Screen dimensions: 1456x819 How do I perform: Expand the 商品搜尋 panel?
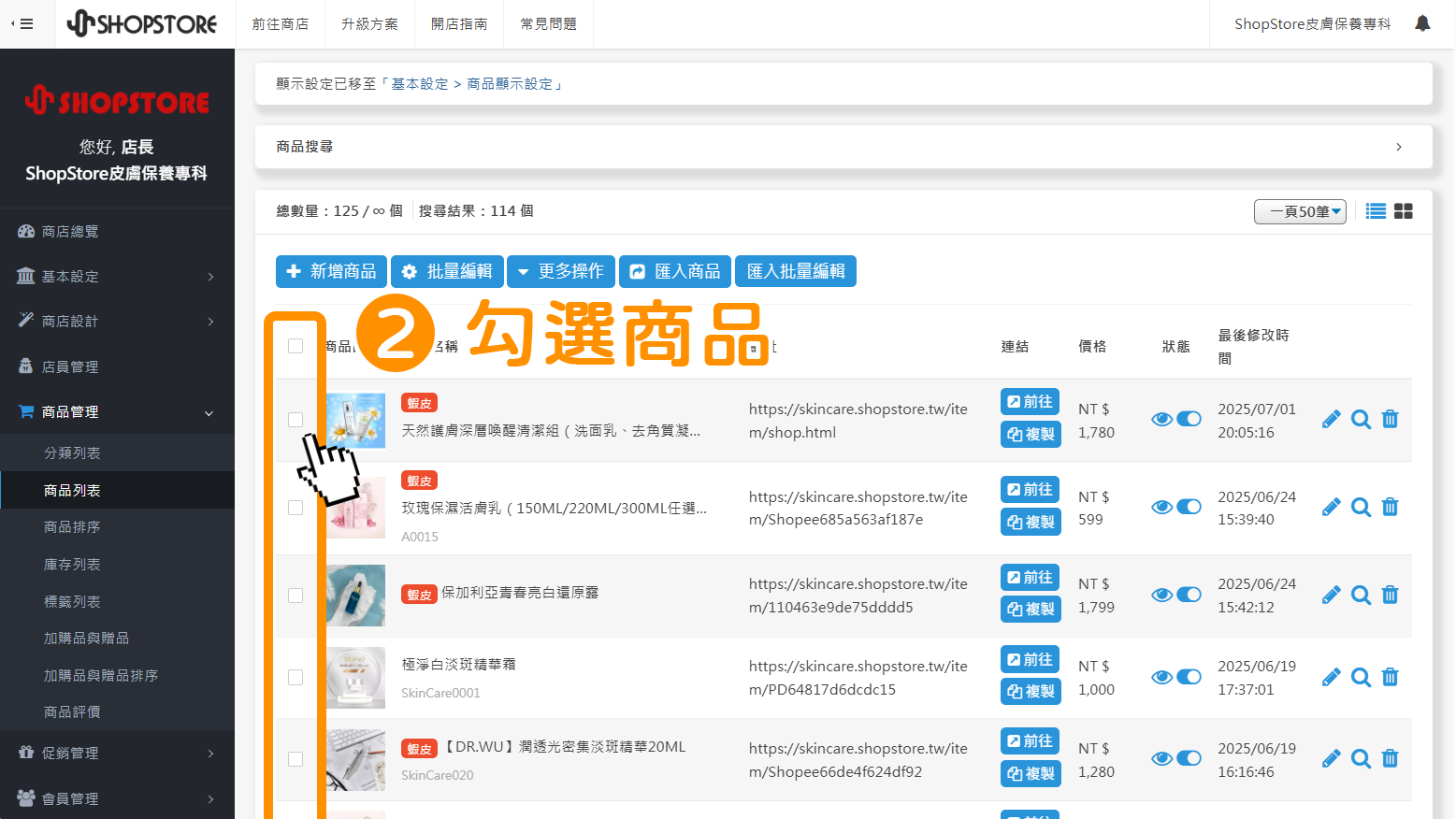coord(843,147)
